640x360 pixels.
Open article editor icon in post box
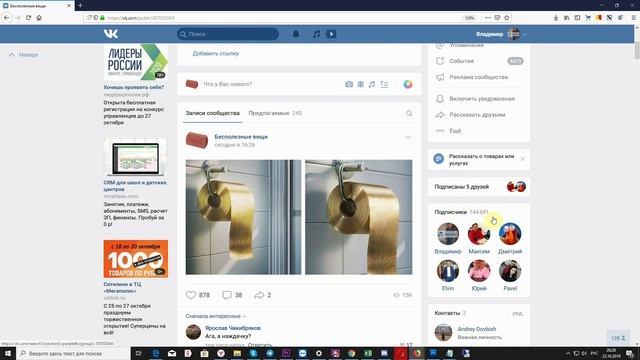384,84
